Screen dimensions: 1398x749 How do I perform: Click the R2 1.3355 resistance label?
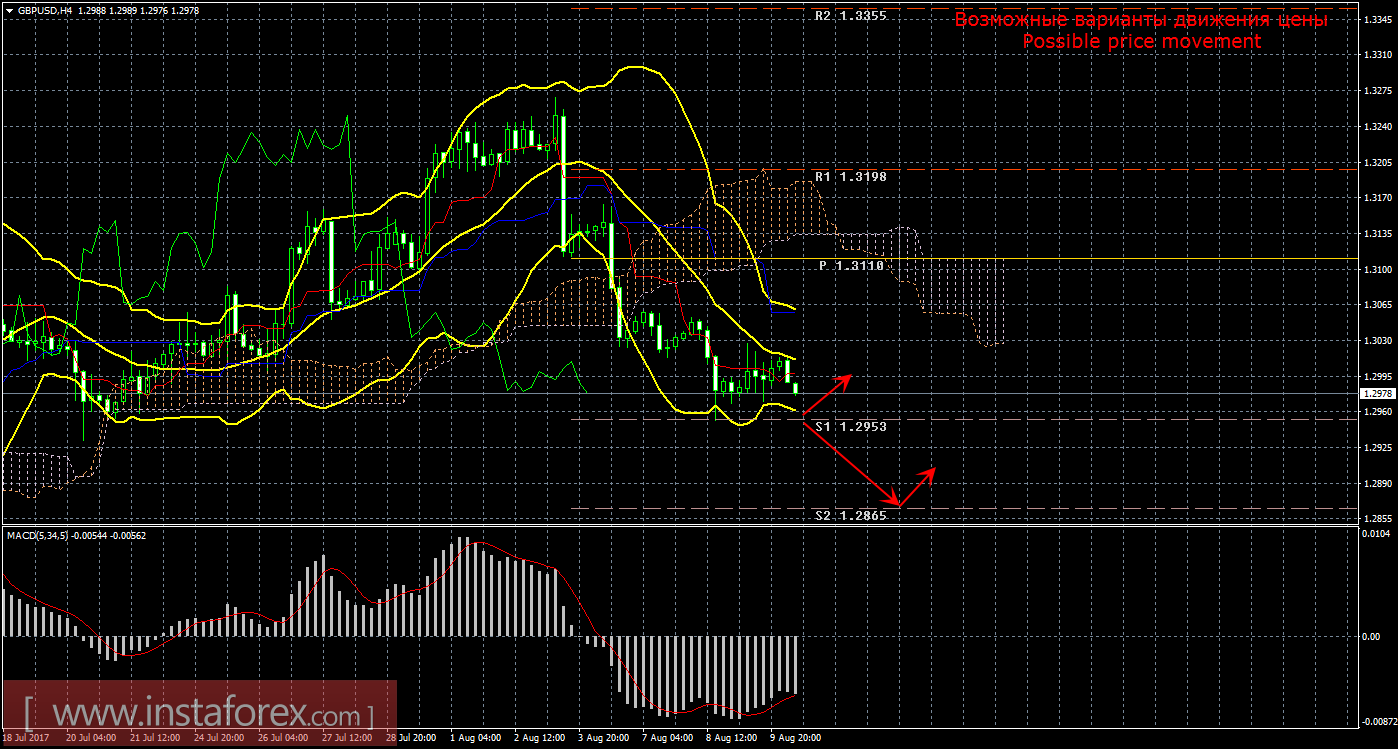pyautogui.click(x=850, y=17)
